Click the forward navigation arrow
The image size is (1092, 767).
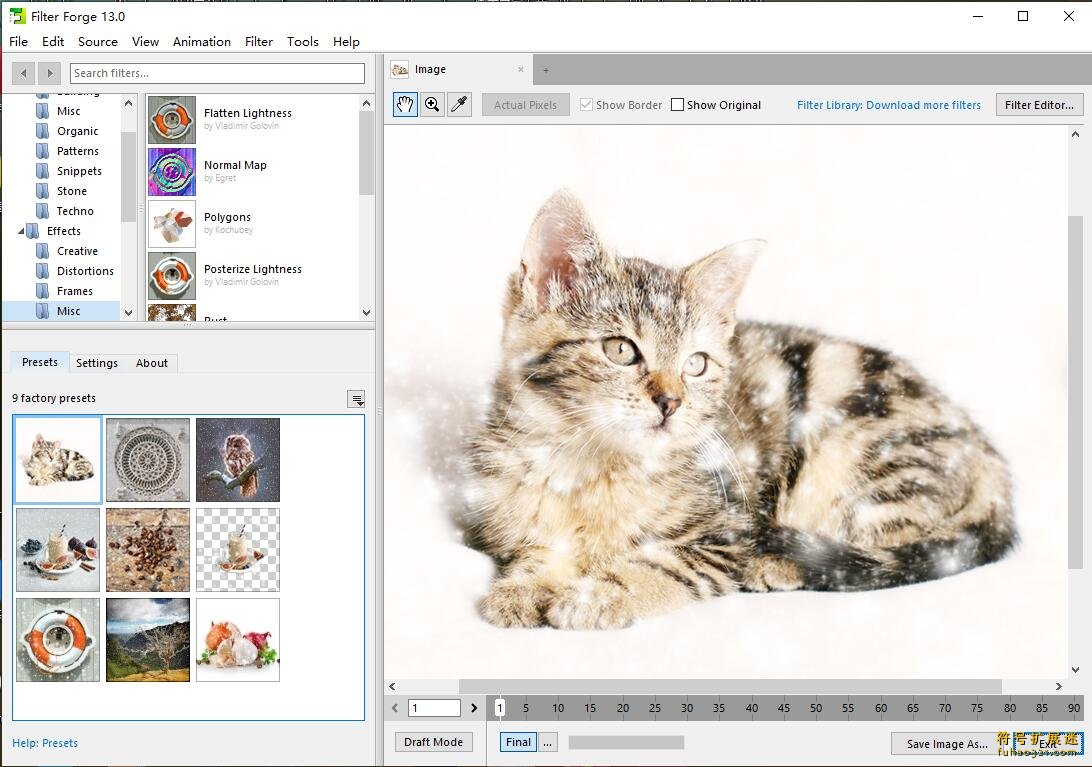pyautogui.click(x=49, y=73)
